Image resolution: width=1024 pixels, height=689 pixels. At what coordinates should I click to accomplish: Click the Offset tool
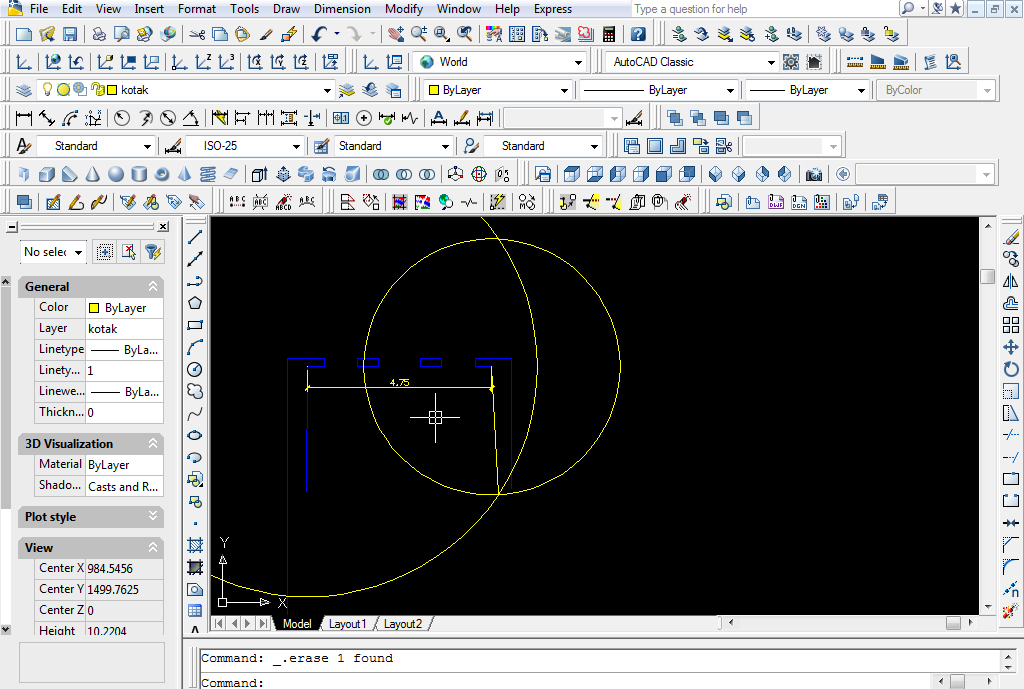(x=1011, y=303)
